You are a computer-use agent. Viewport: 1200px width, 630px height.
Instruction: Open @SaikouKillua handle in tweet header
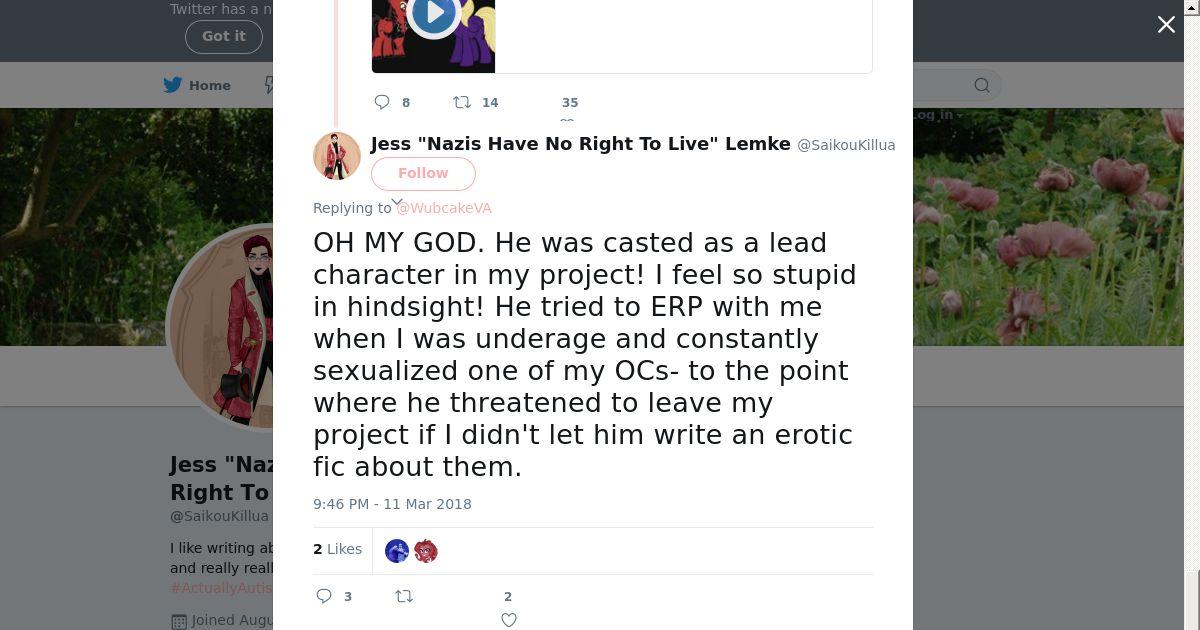point(846,145)
